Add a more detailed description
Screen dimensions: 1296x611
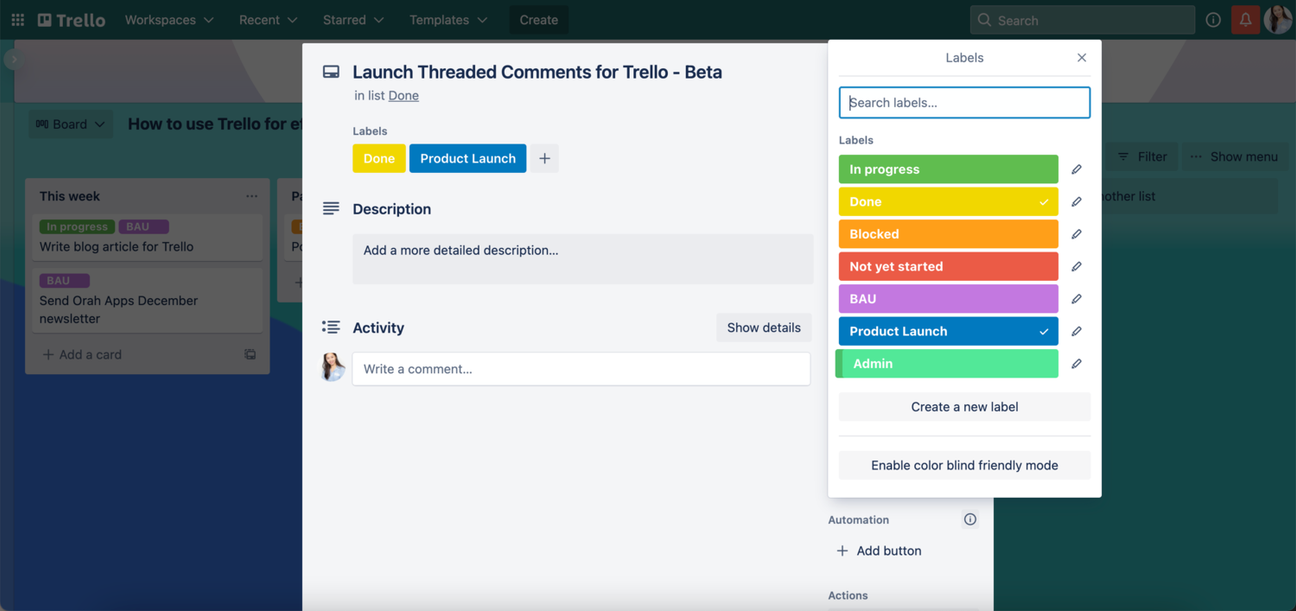583,259
